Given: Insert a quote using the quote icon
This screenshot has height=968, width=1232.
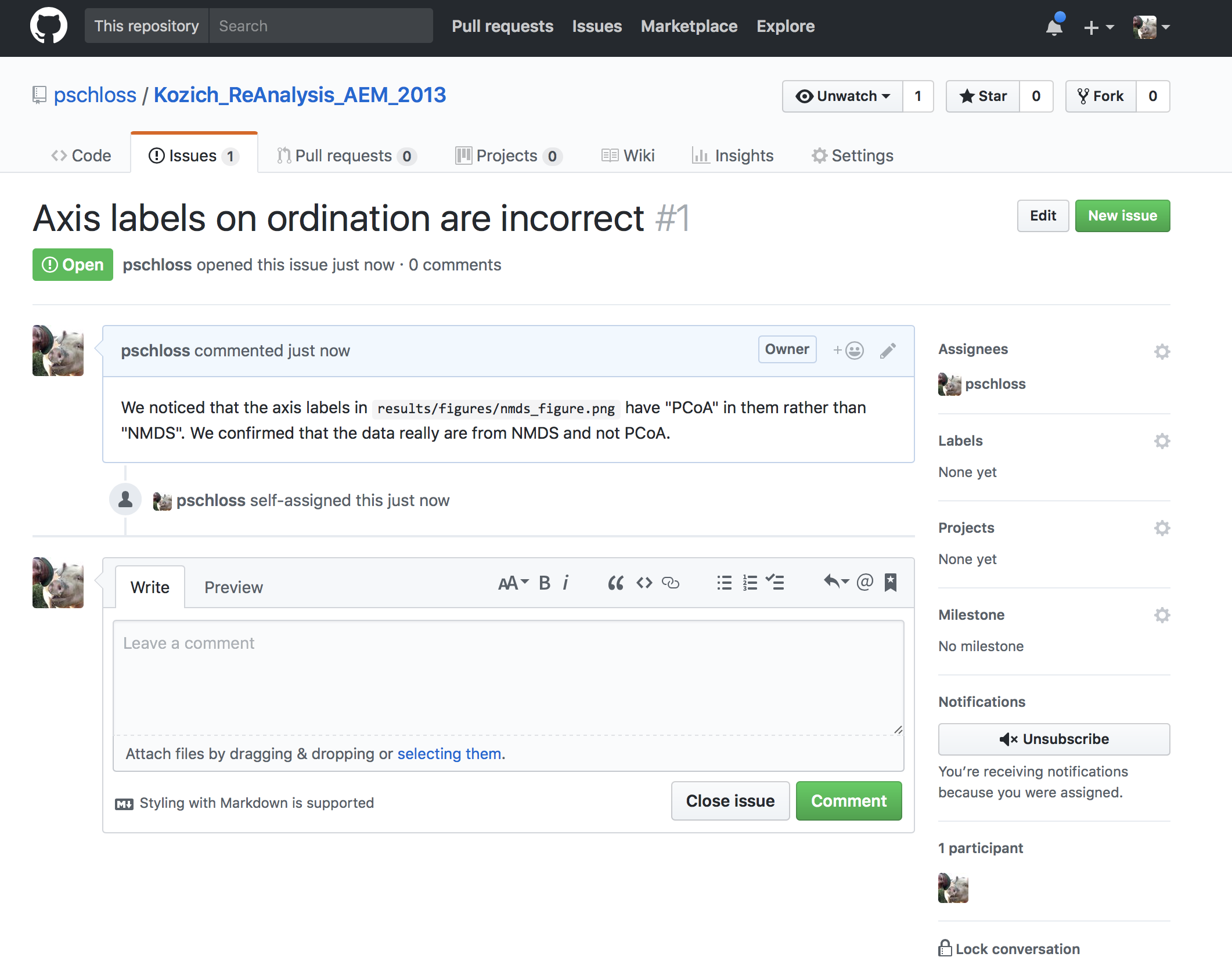Looking at the screenshot, I should (x=615, y=583).
